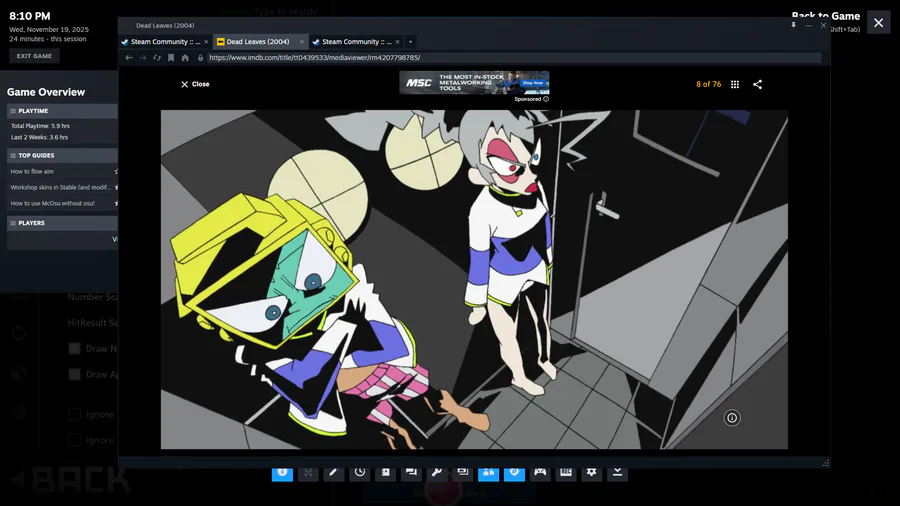Collapse the TOP GUIDES section
The height and width of the screenshot is (506, 900).
pos(62,155)
